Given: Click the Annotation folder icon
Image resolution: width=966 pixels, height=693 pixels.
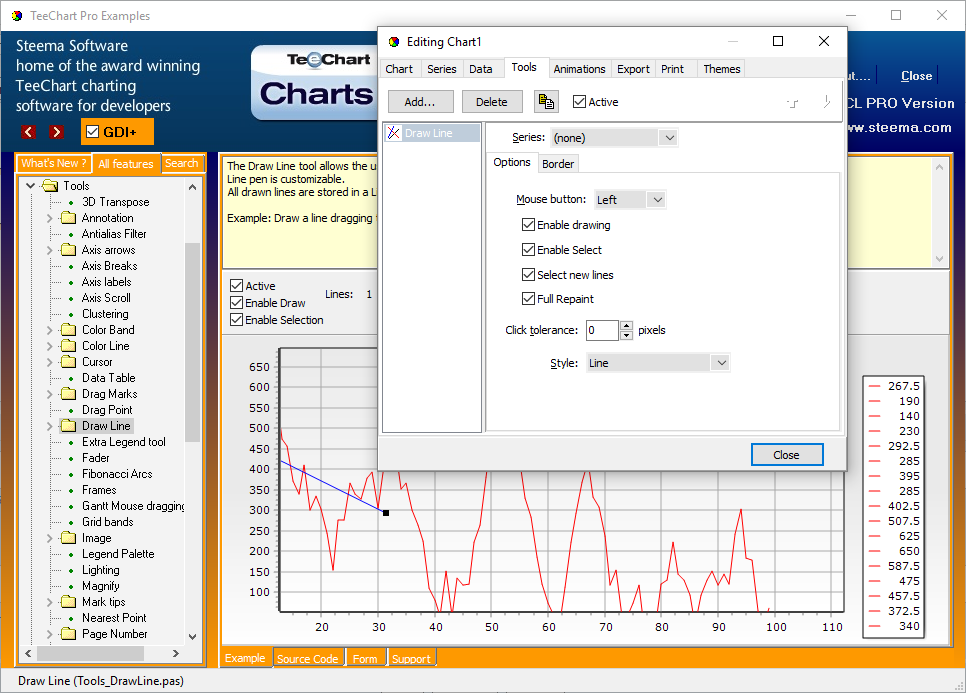Looking at the screenshot, I should click(x=68, y=217).
